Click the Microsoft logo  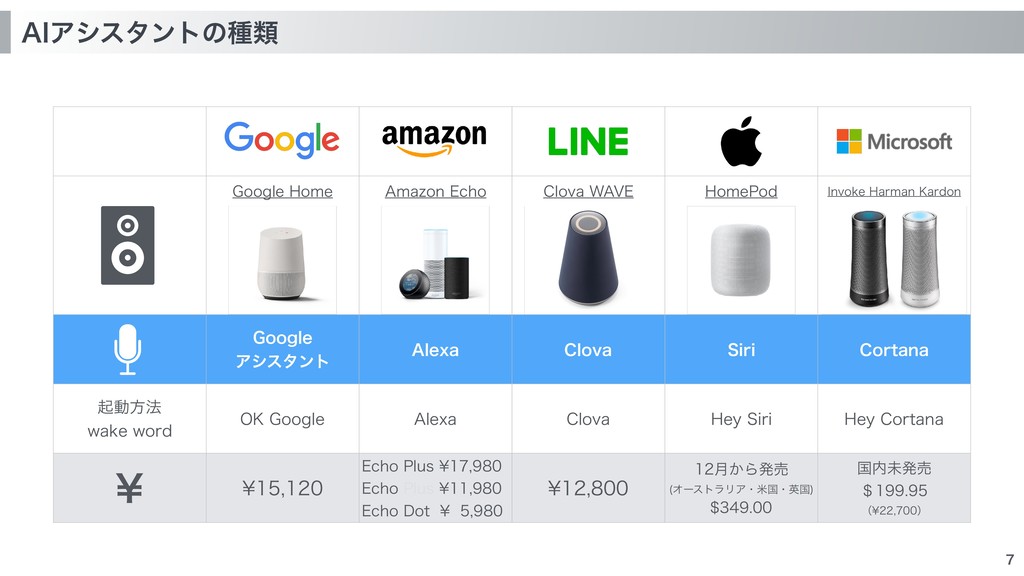pos(894,141)
